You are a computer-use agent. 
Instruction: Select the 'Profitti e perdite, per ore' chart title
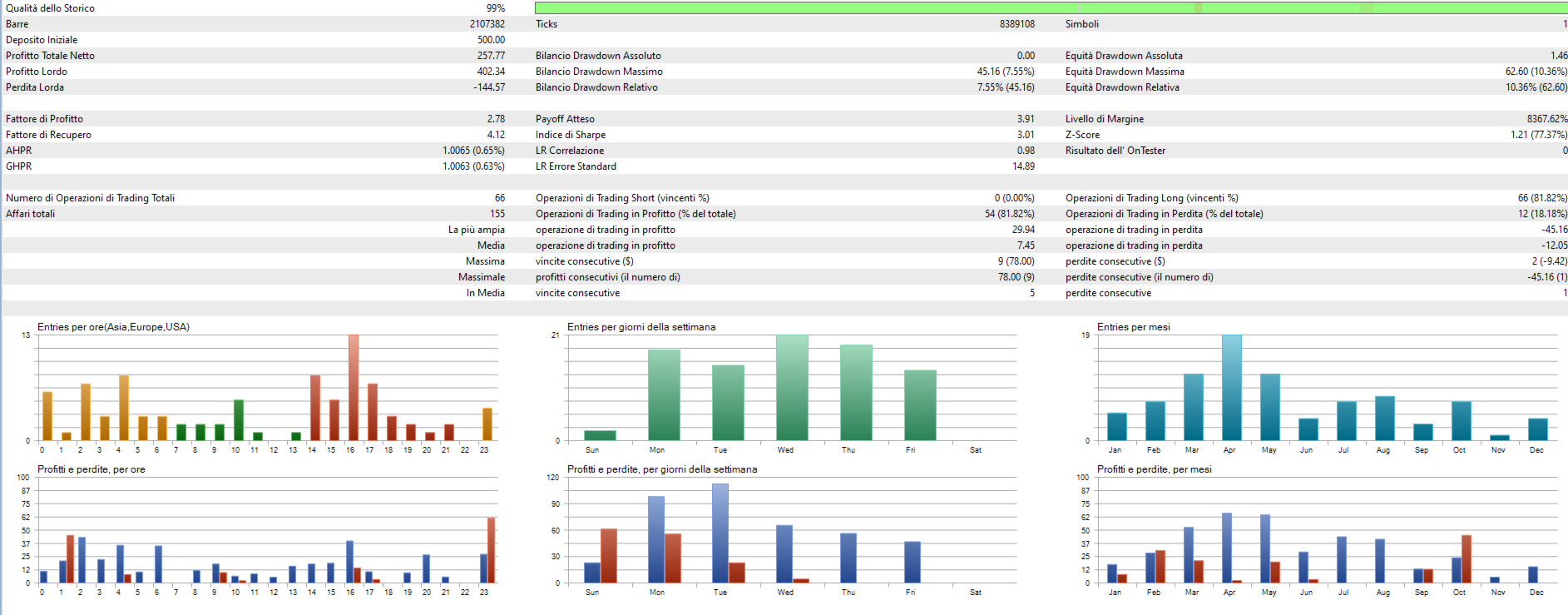click(x=92, y=469)
